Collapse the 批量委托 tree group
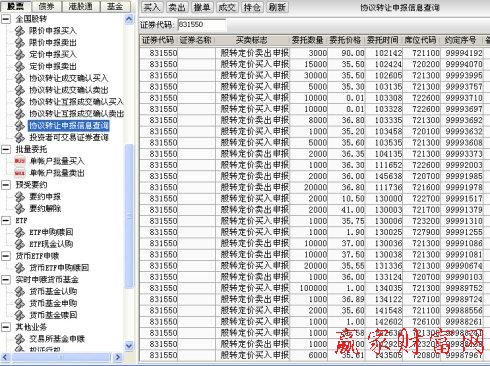The image size is (490, 366). [x=6, y=149]
